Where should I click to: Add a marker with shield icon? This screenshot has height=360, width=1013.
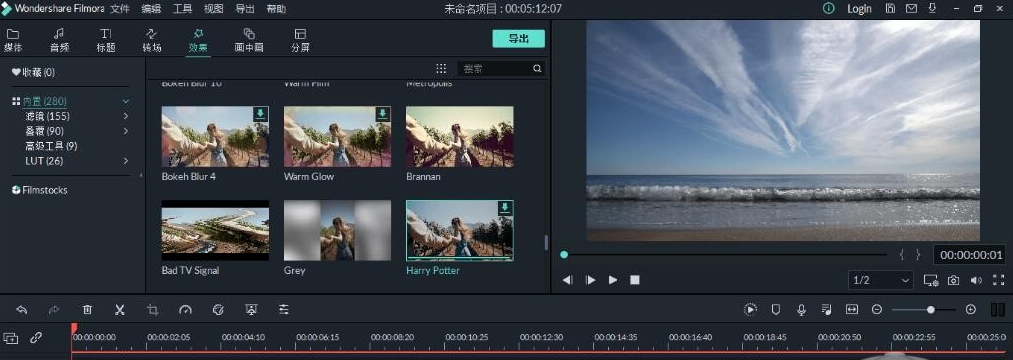[x=776, y=310]
